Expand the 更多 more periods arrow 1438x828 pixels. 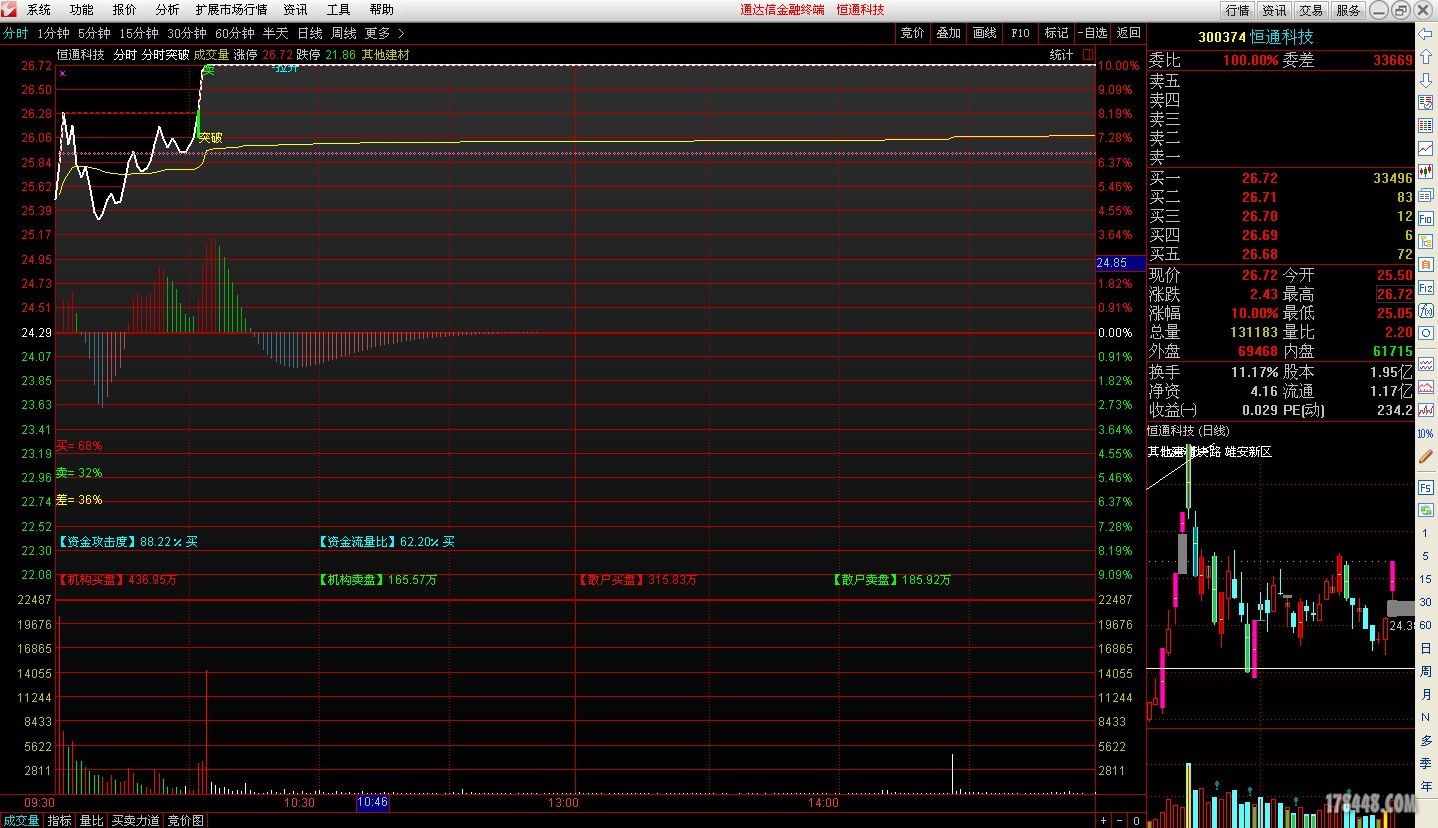click(401, 33)
